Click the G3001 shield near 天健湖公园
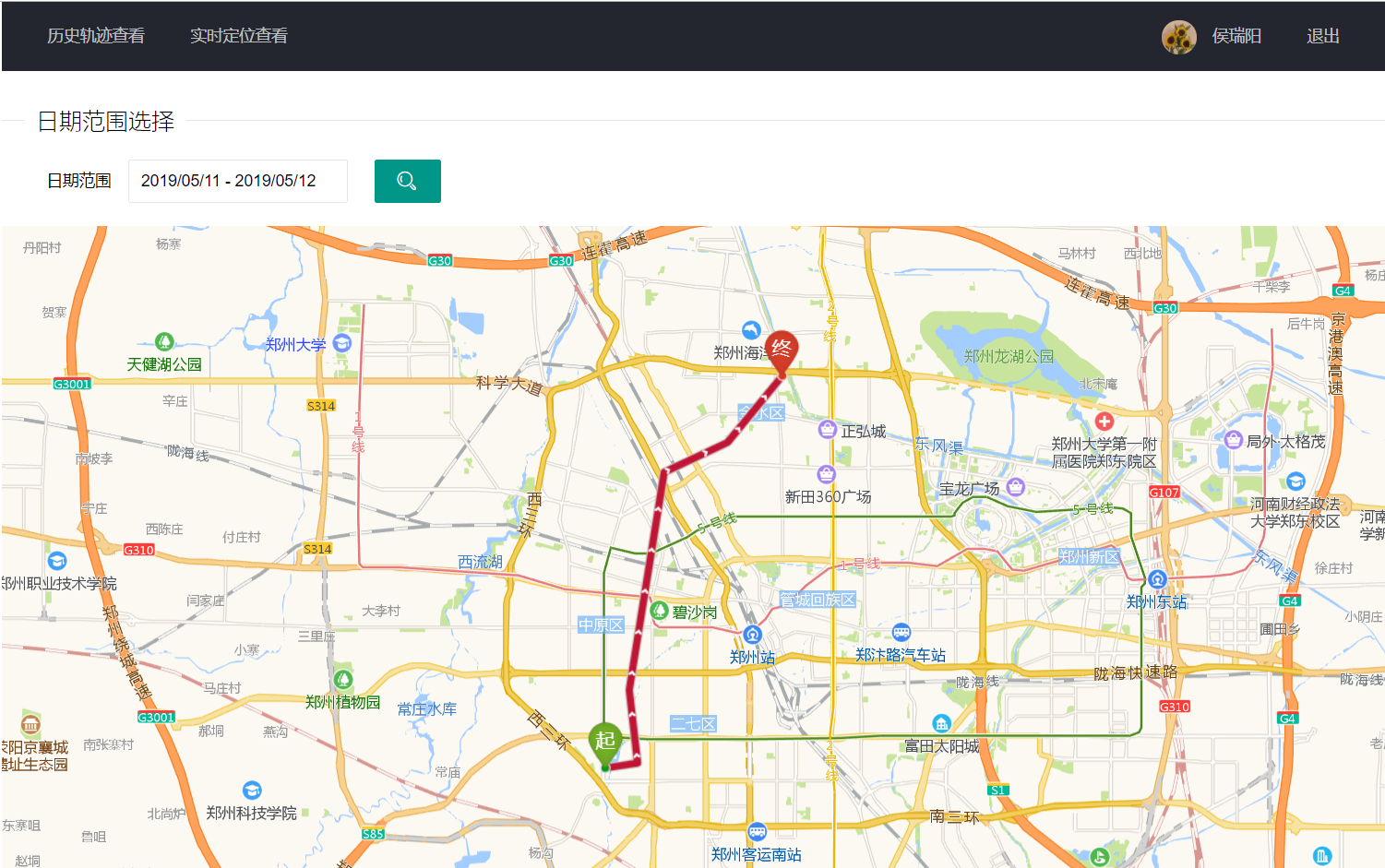 tap(72, 385)
